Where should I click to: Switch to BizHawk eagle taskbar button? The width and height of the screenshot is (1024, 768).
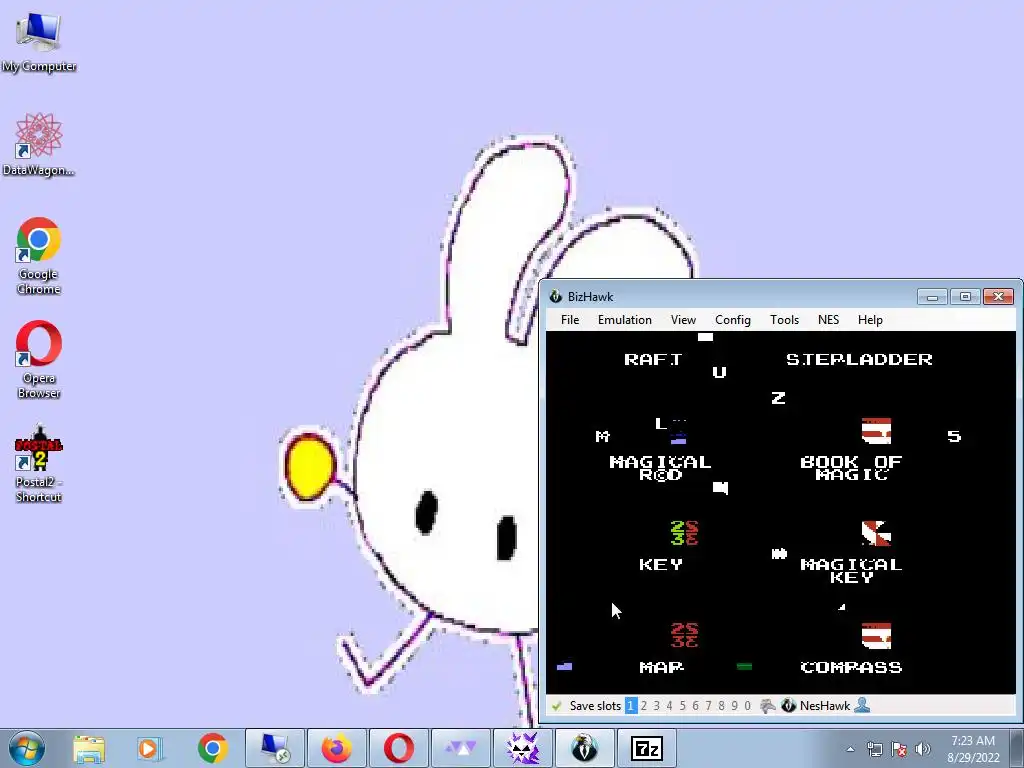point(585,748)
